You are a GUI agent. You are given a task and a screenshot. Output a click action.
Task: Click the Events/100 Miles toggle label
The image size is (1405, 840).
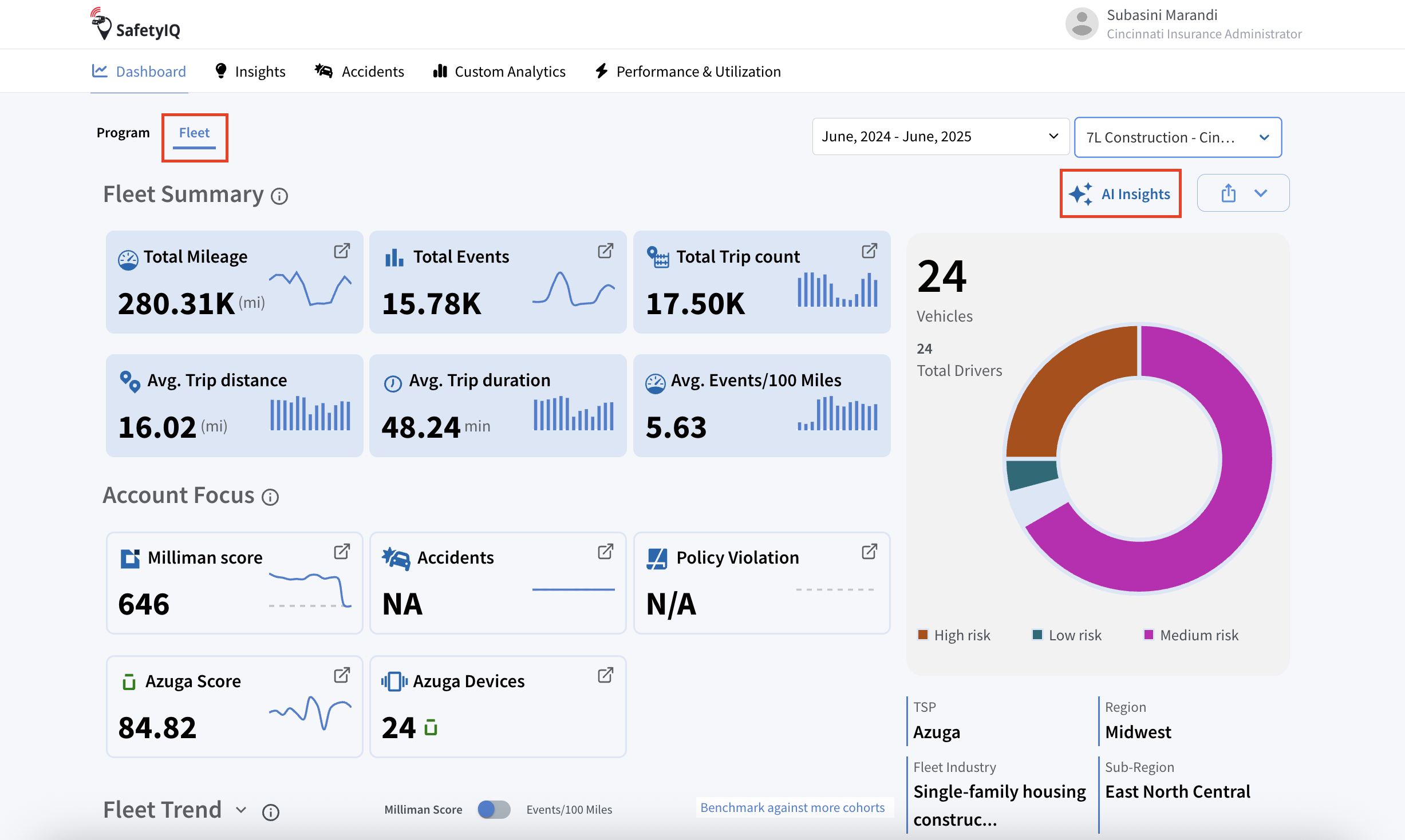[x=569, y=809]
